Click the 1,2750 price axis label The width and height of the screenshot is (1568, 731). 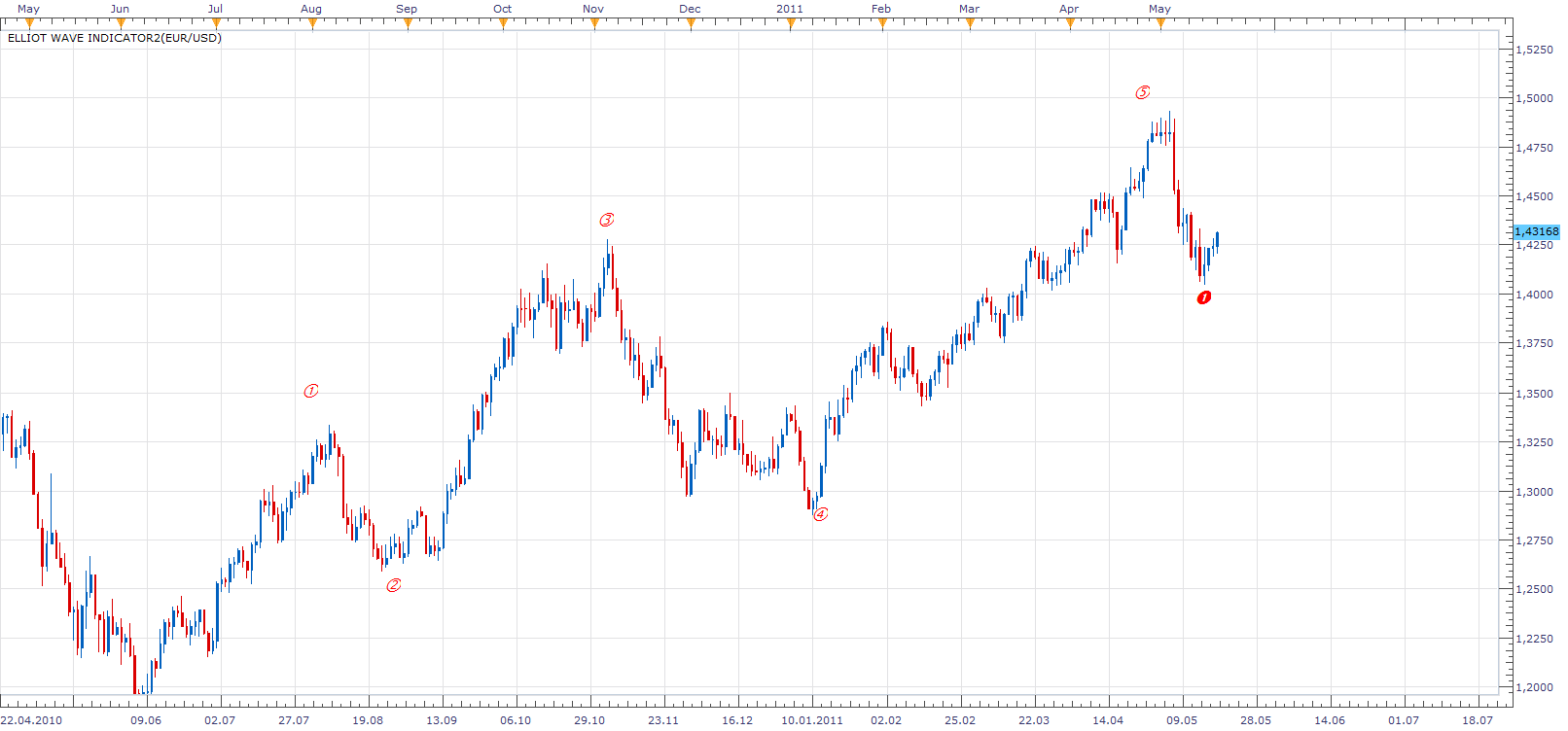point(1535,540)
